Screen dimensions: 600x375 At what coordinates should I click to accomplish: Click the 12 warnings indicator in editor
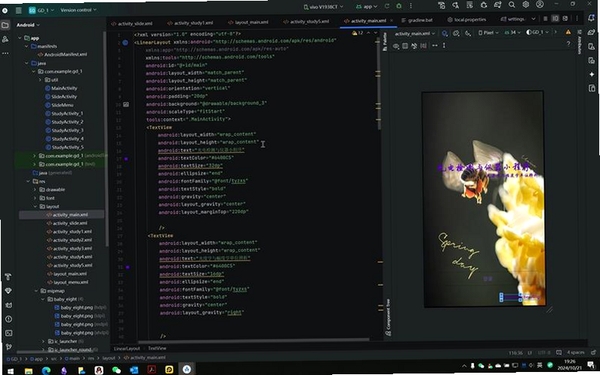(357, 33)
